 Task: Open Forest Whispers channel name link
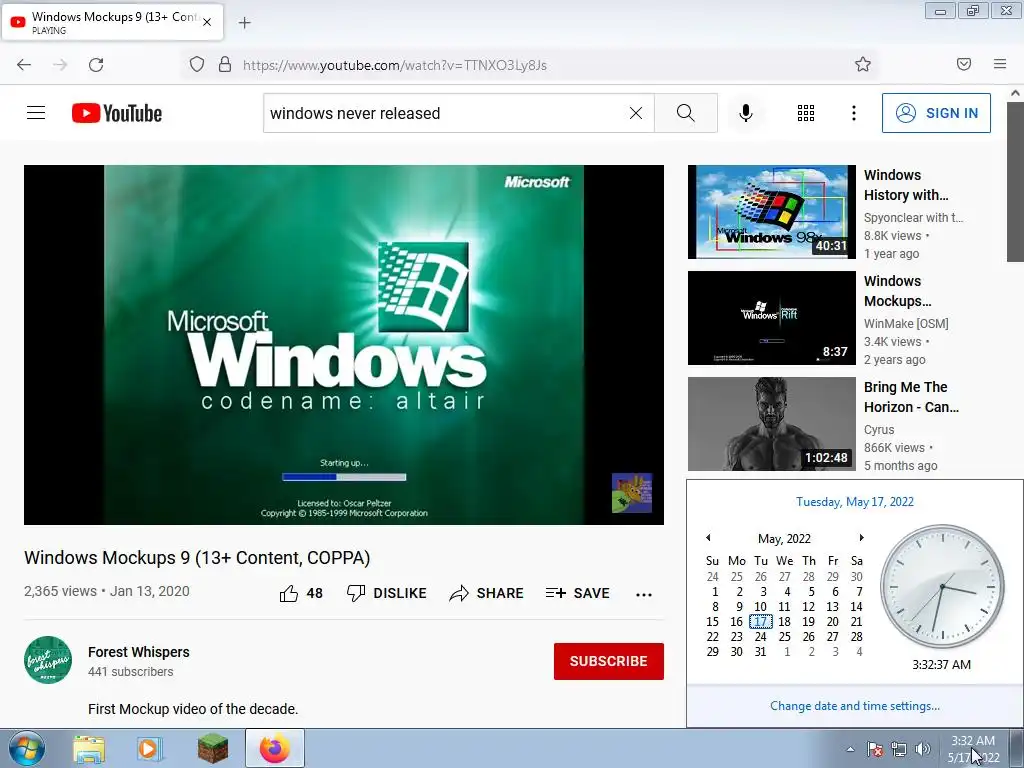point(138,652)
